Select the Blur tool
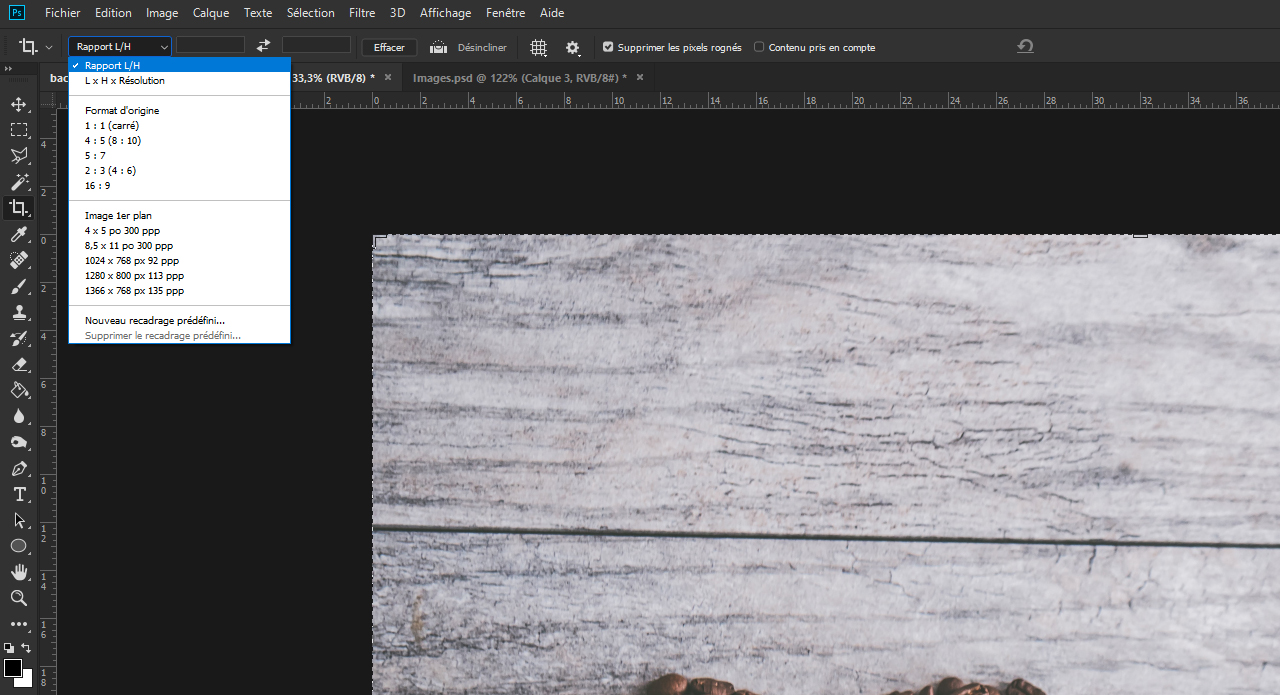This screenshot has height=695, width=1280. tap(18, 416)
